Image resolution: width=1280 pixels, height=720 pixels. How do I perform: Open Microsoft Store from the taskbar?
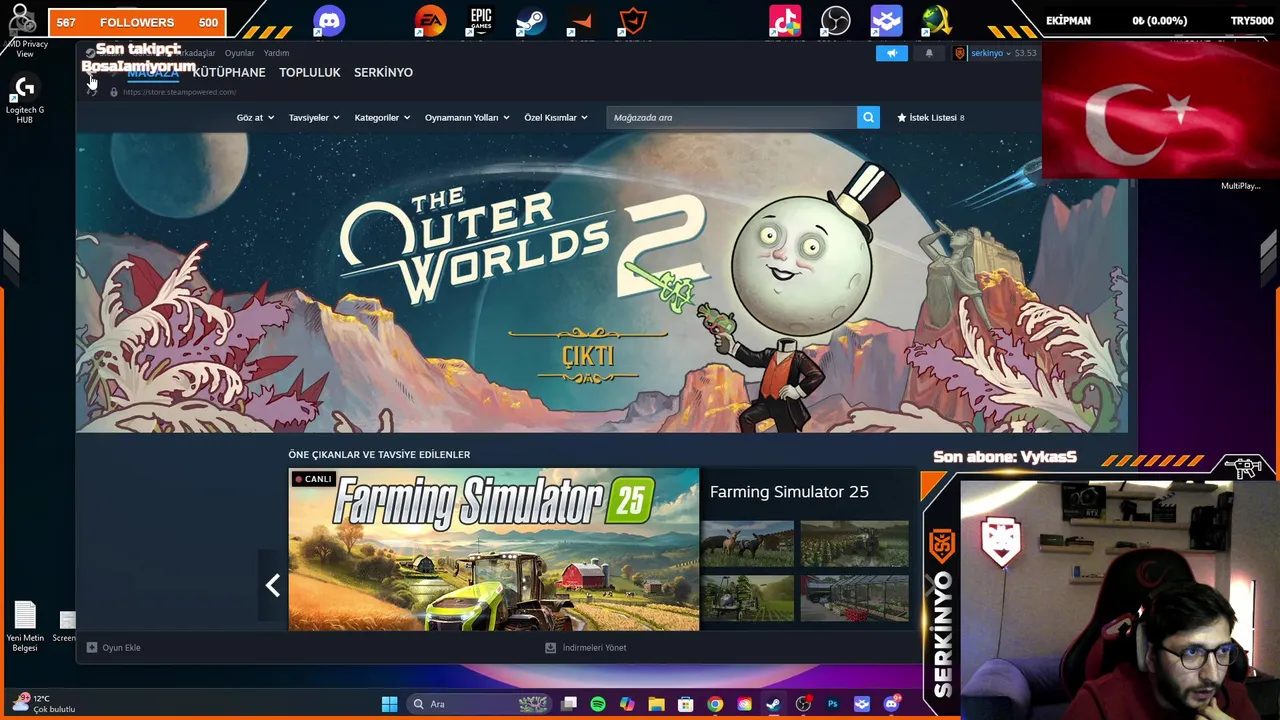pyautogui.click(x=686, y=704)
